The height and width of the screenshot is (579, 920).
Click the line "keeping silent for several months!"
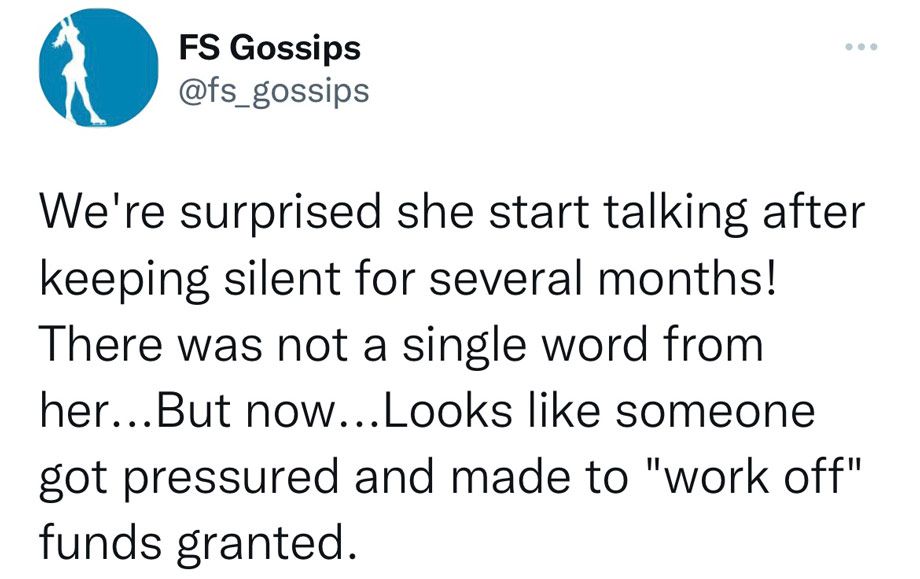408,279
